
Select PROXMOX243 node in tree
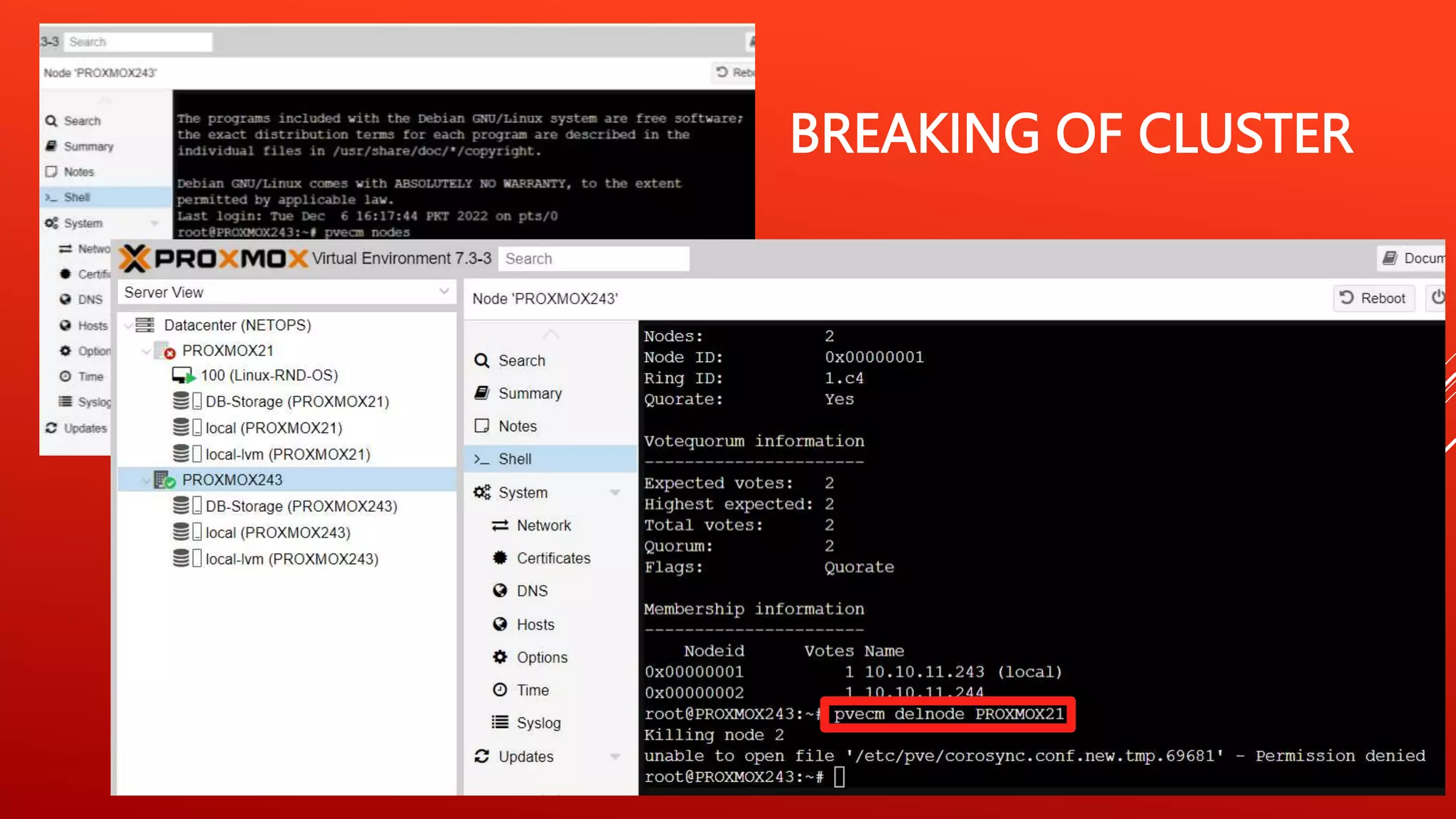tap(287, 480)
